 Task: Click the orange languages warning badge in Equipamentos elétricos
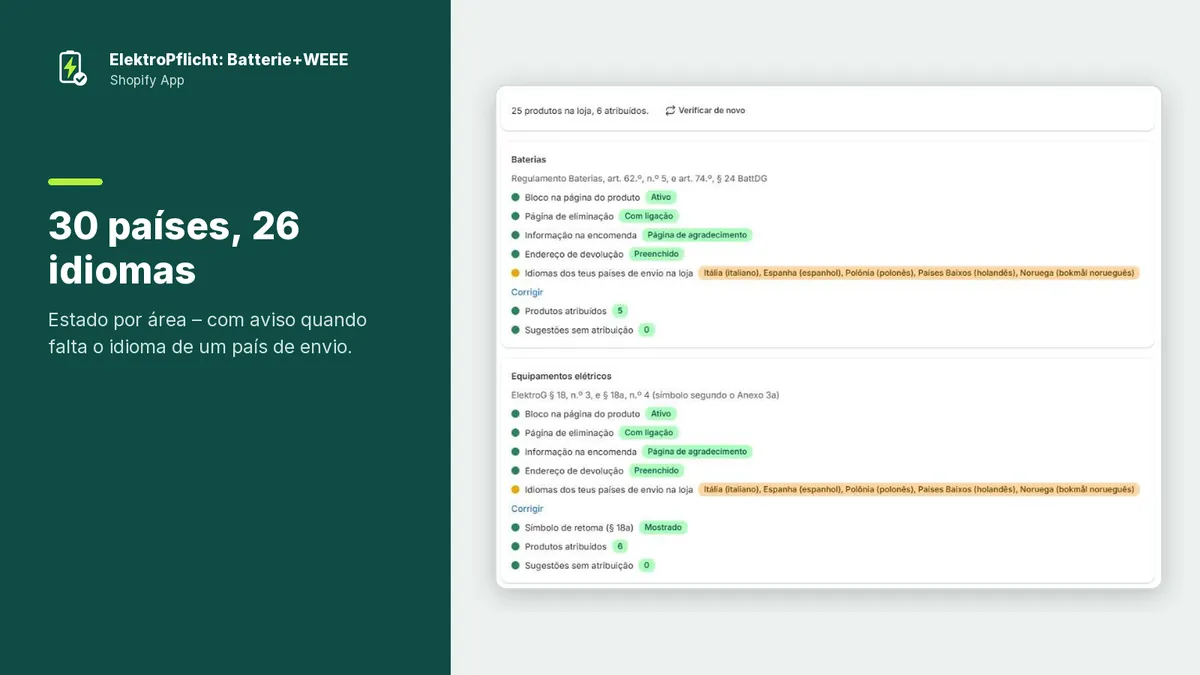pyautogui.click(x=919, y=490)
